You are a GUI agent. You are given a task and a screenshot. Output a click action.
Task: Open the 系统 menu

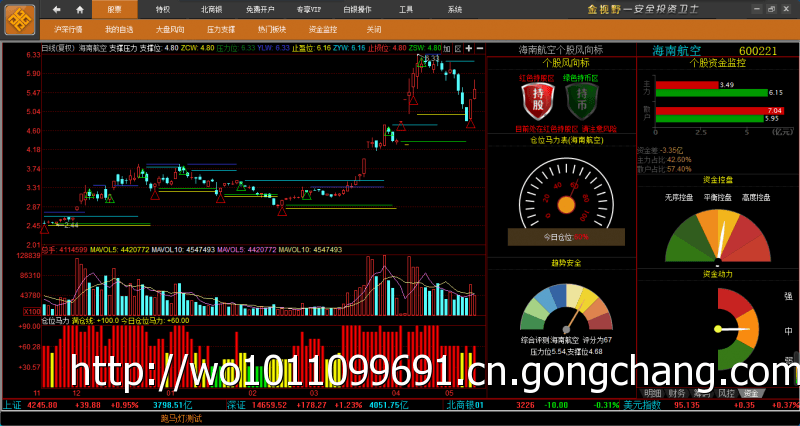point(454,9)
